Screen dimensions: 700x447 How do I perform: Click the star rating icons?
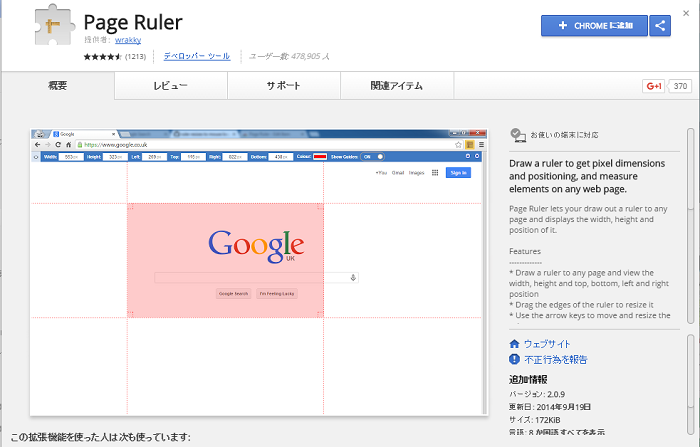[102, 57]
